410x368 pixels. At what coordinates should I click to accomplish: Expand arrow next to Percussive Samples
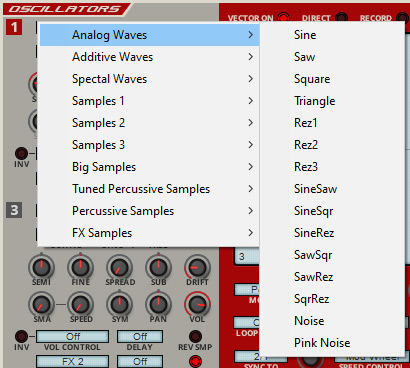251,211
